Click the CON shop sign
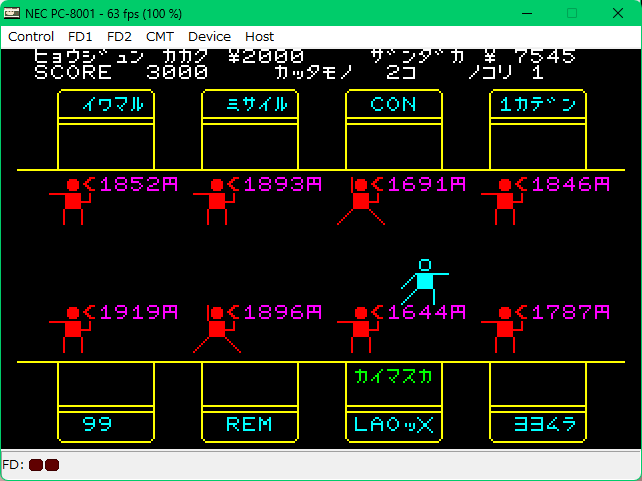642x481 pixels. [393, 104]
